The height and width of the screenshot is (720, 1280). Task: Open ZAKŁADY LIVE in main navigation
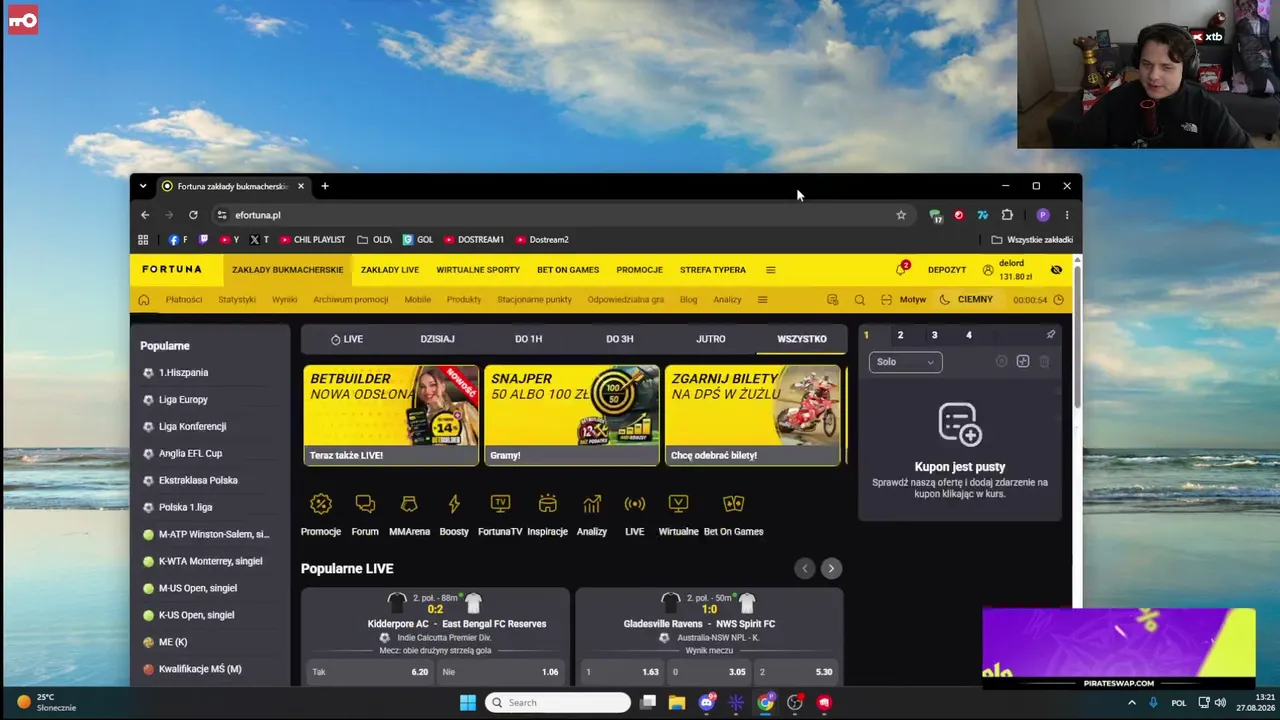click(390, 270)
